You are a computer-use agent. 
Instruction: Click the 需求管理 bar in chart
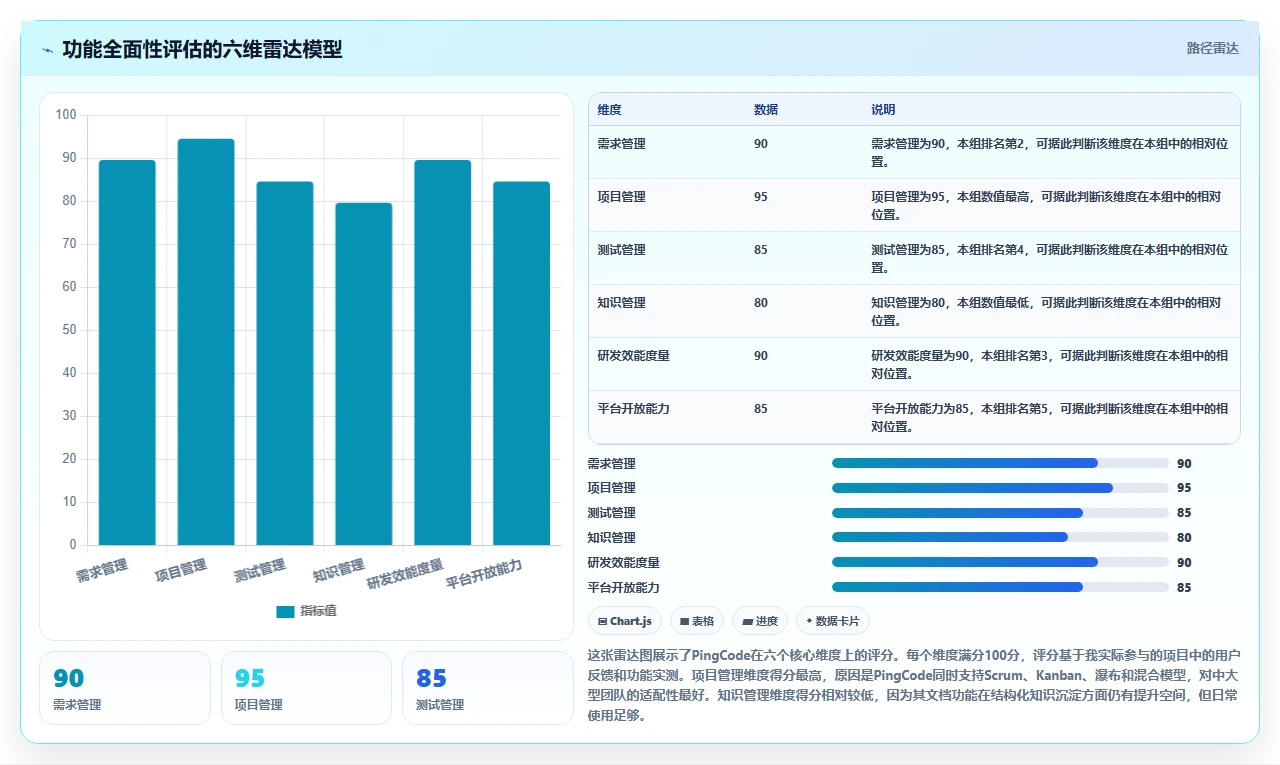(x=127, y=352)
